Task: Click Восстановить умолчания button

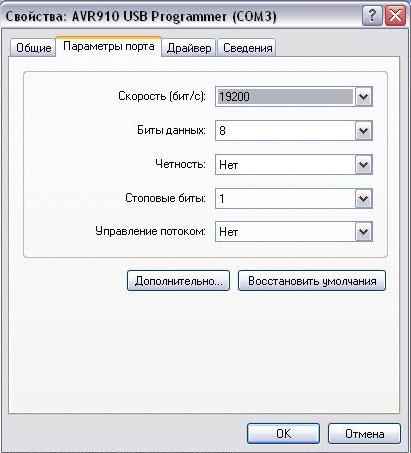Action: pyautogui.click(x=312, y=281)
